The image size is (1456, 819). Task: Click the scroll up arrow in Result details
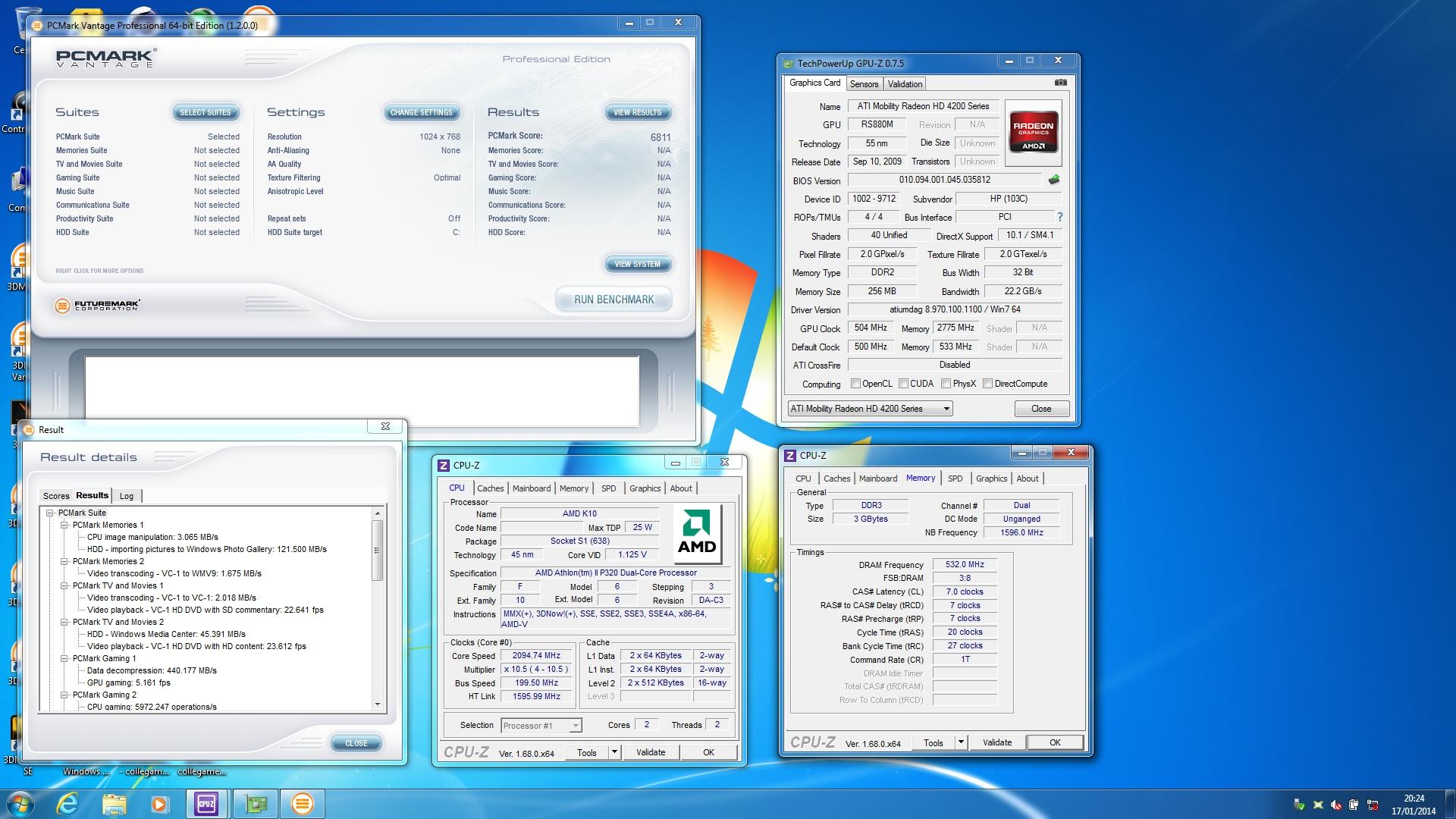pyautogui.click(x=378, y=513)
